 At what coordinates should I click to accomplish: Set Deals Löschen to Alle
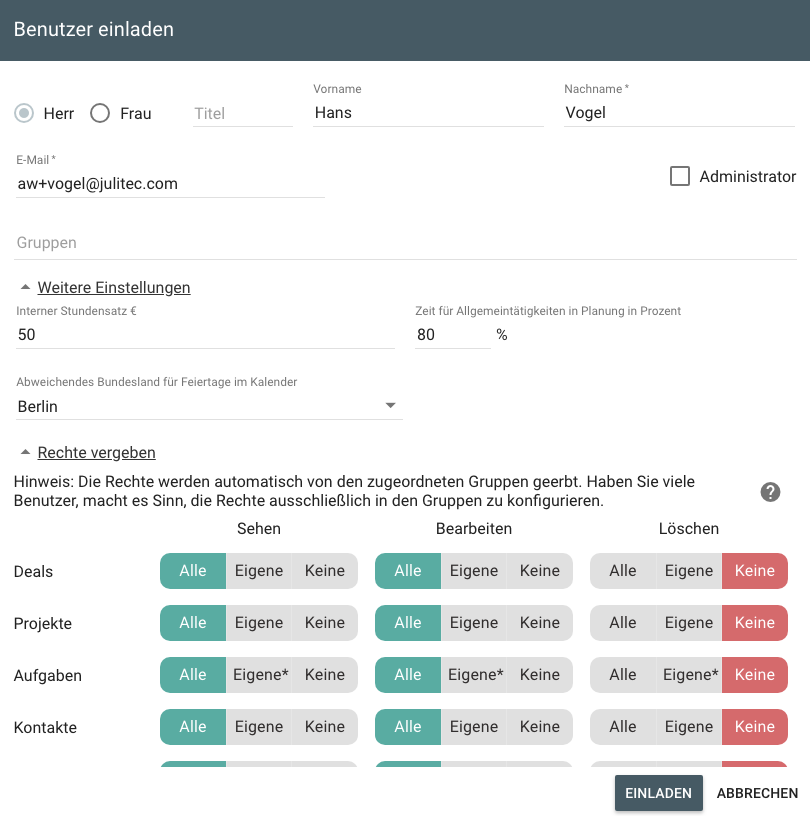click(x=623, y=570)
